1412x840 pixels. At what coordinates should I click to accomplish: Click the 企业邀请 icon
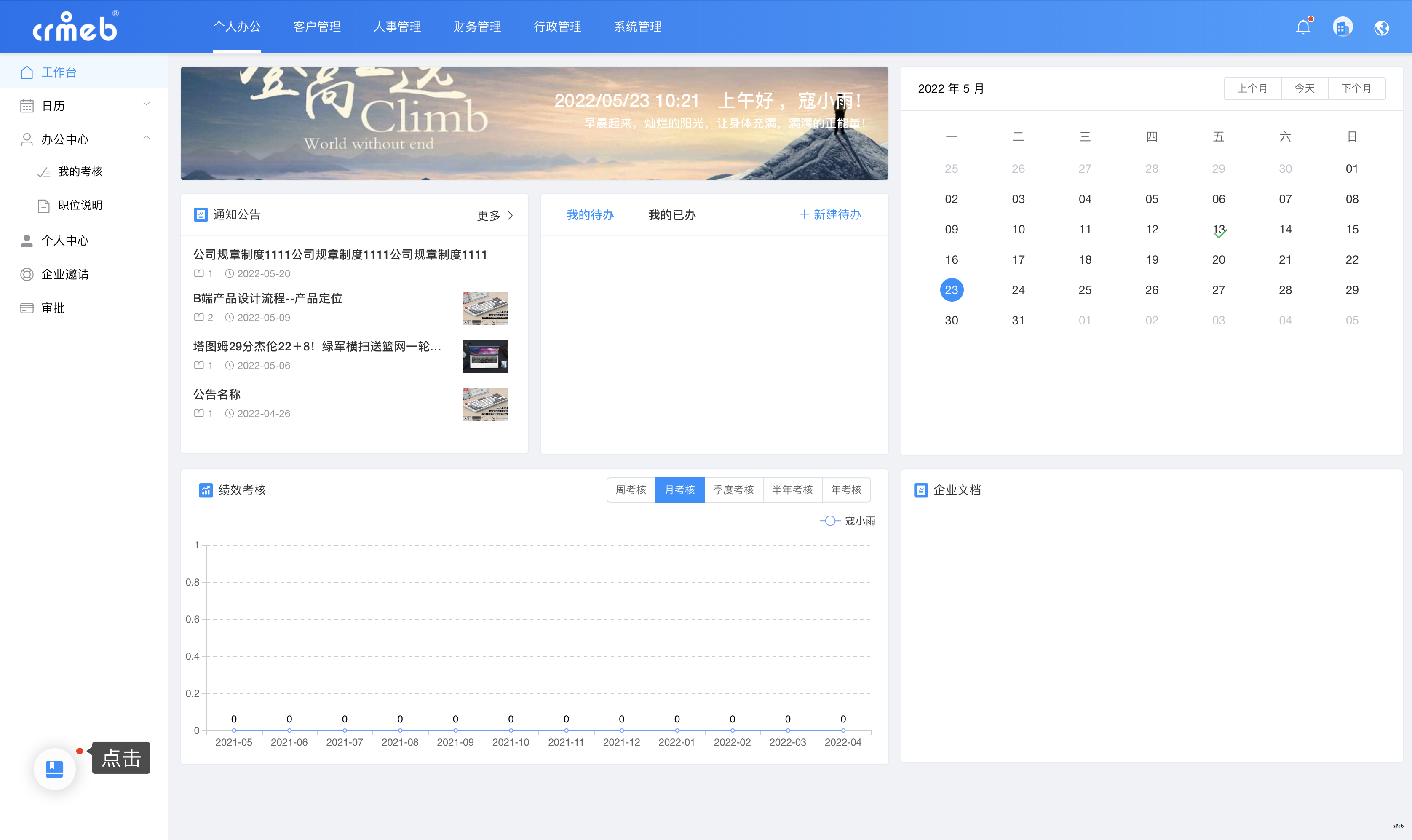(27, 274)
